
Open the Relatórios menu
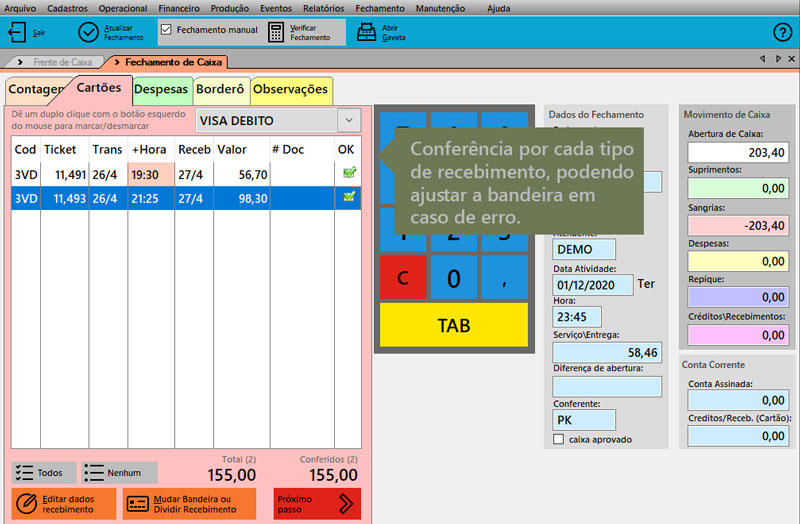(323, 8)
